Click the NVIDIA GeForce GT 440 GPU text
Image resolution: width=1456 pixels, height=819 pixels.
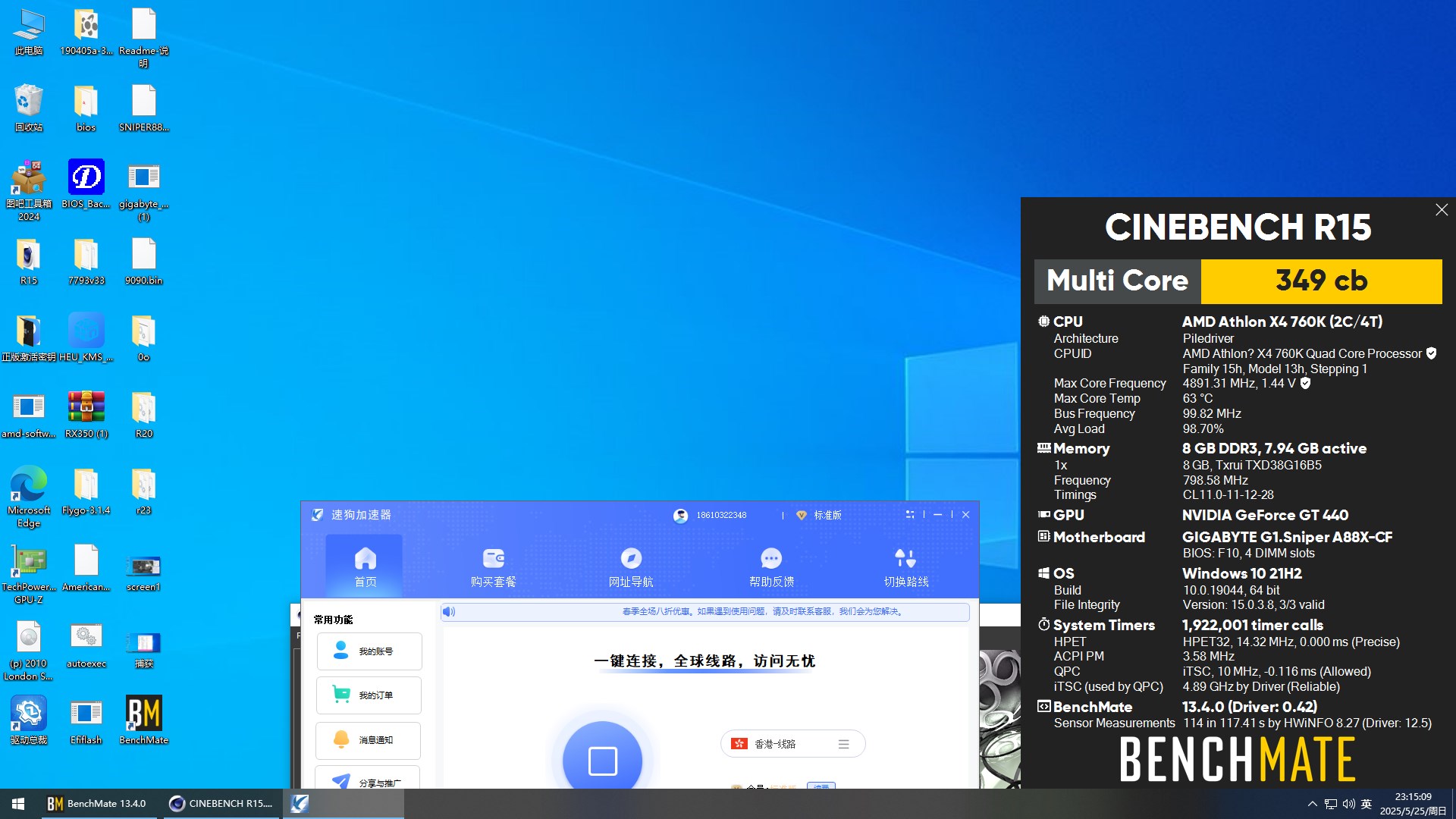point(1265,515)
